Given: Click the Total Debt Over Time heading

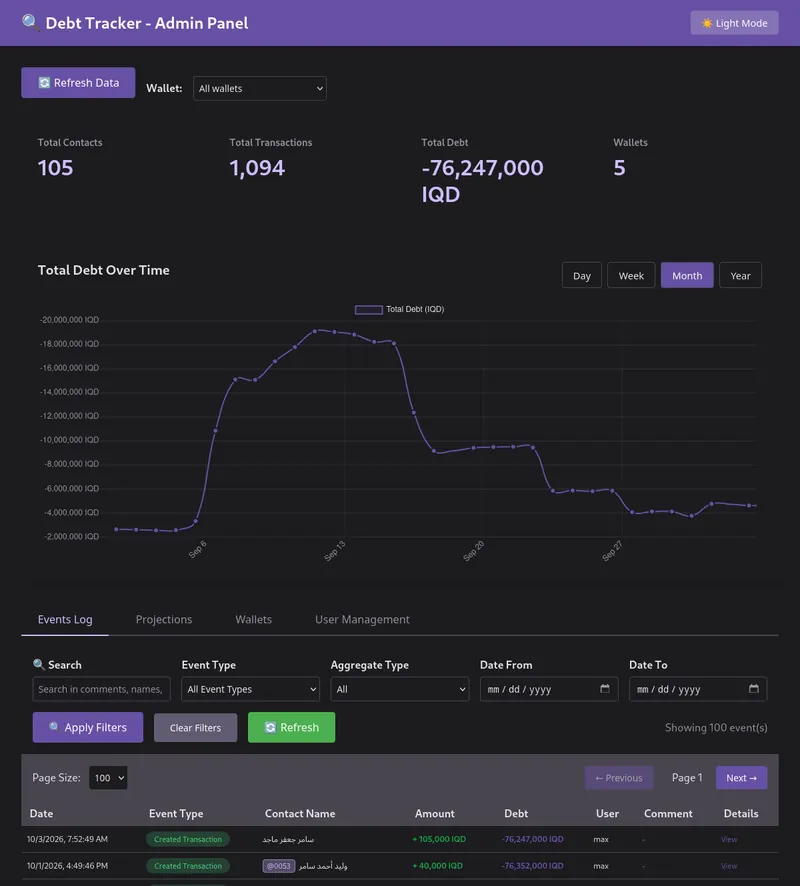Looking at the screenshot, I should pyautogui.click(x=103, y=270).
